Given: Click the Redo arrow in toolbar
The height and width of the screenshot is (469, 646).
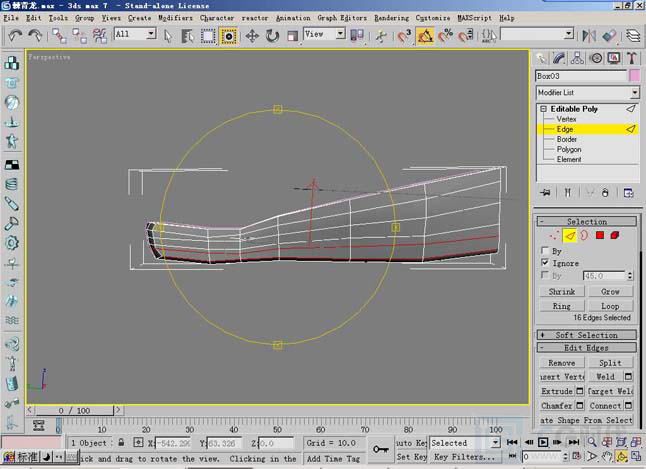Looking at the screenshot, I should point(35,36).
